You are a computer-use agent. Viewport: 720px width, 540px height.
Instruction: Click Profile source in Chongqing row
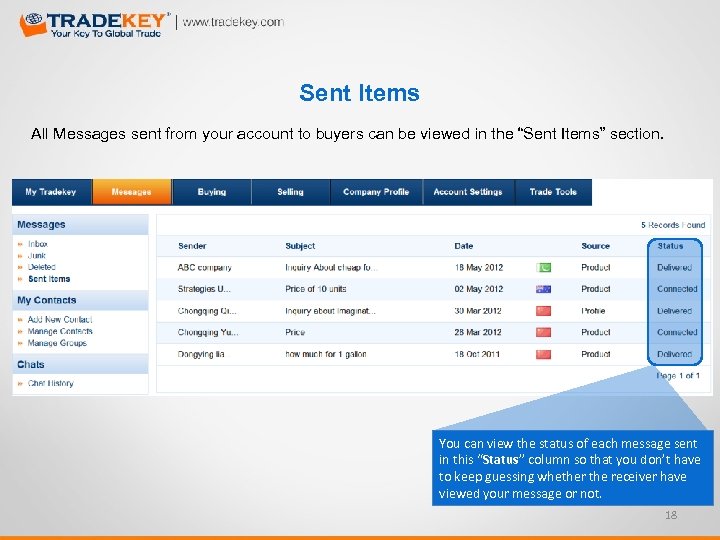coord(593,311)
